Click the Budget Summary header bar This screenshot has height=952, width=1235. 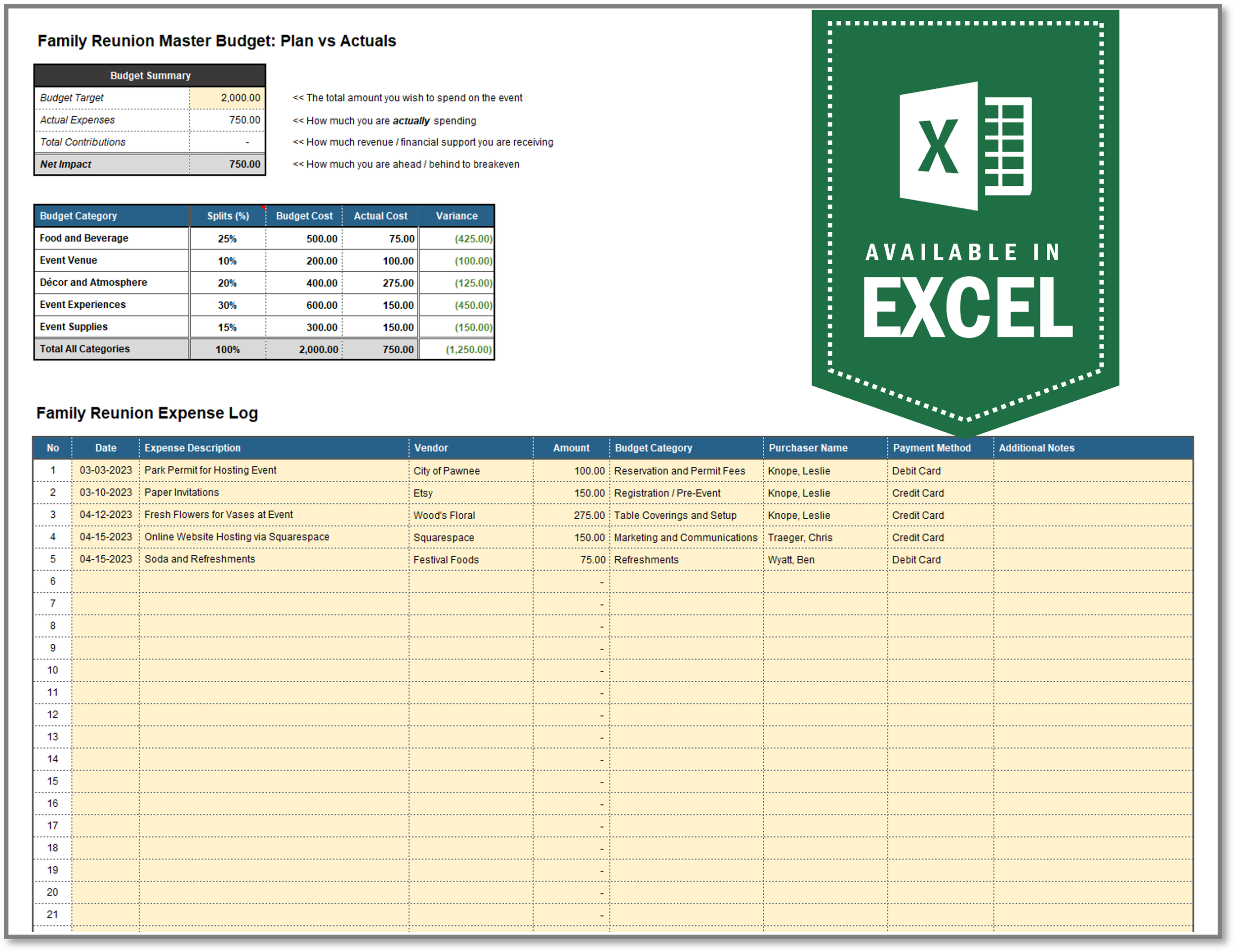click(x=150, y=76)
